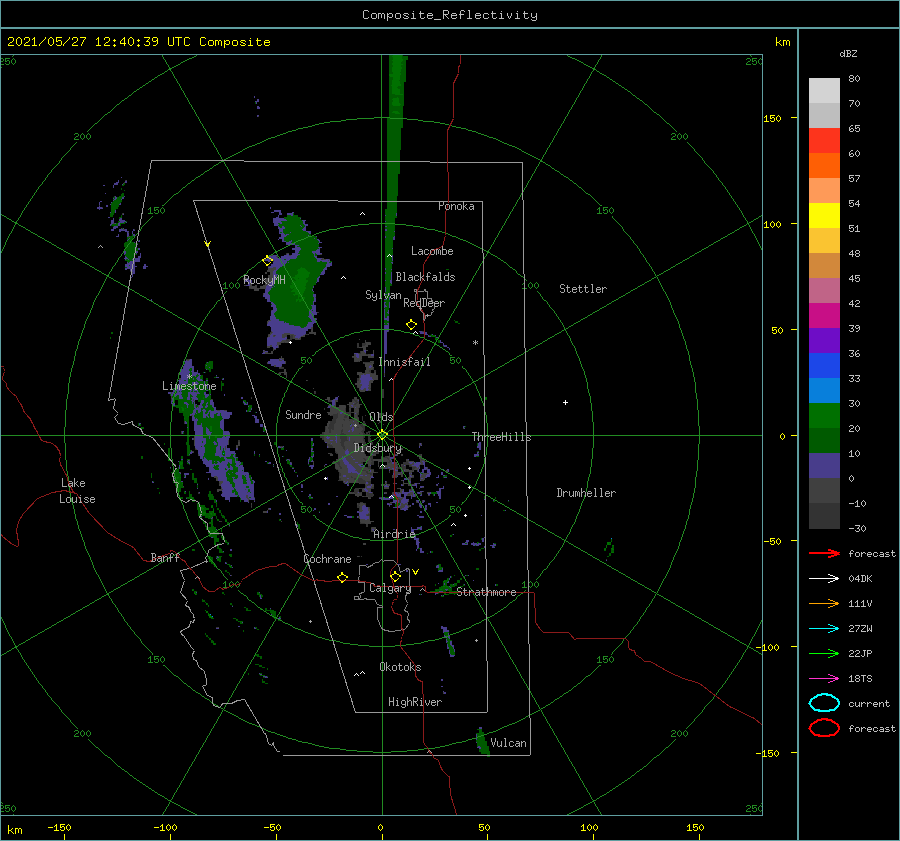The image size is (900, 841).
Task: Click the Calgary city label
Action: [x=390, y=588]
